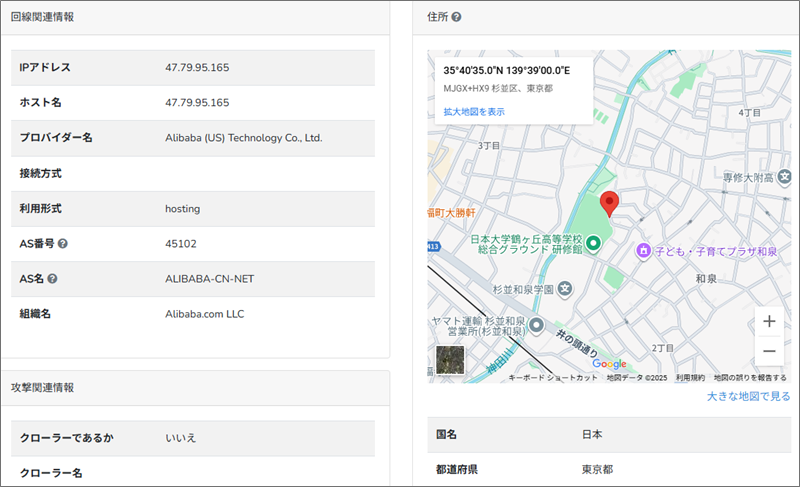
Task: Open the 拡大地図を表示 link
Action: pos(474,112)
